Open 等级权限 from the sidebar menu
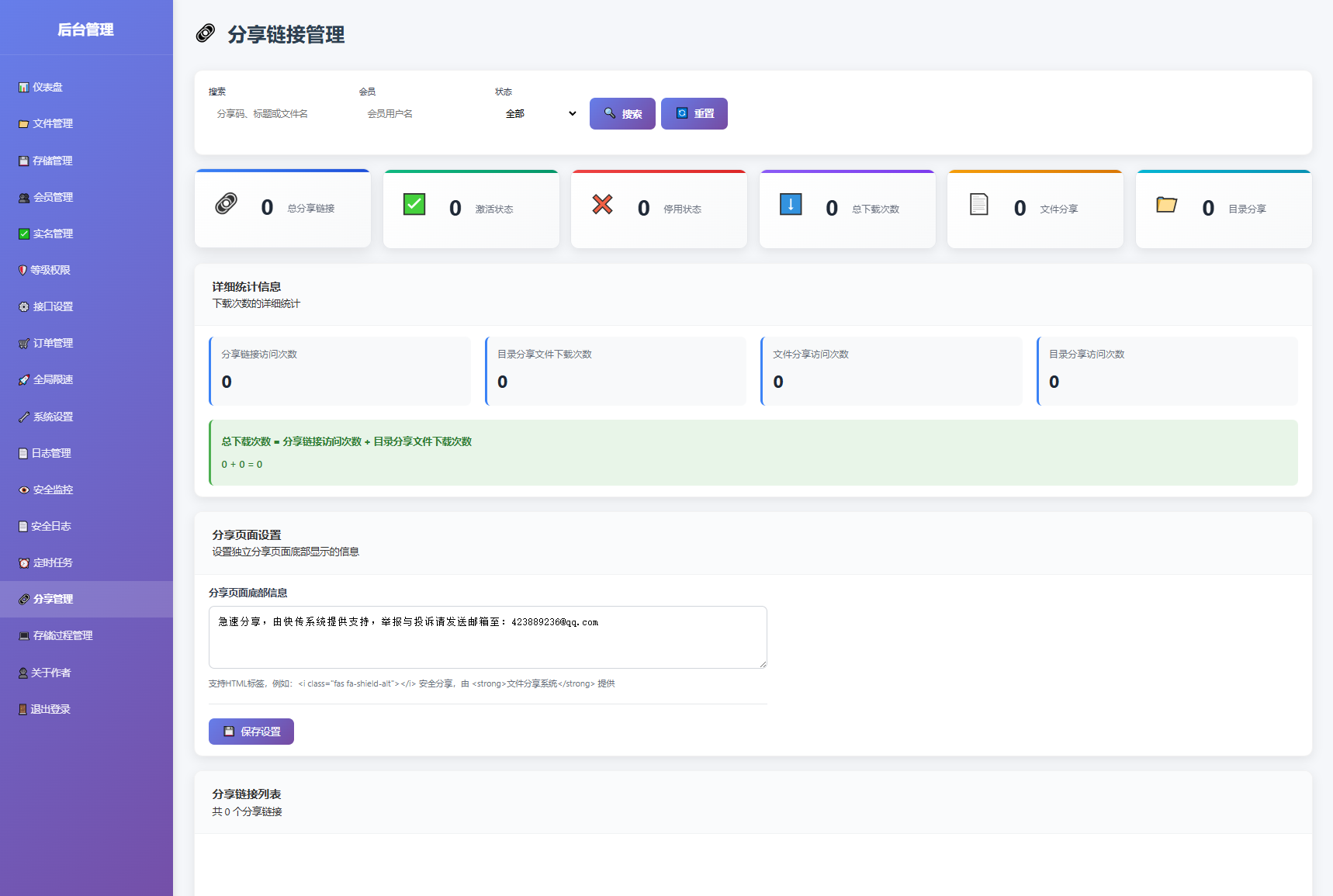Viewport: 1333px width, 896px height. pyautogui.click(x=23, y=270)
